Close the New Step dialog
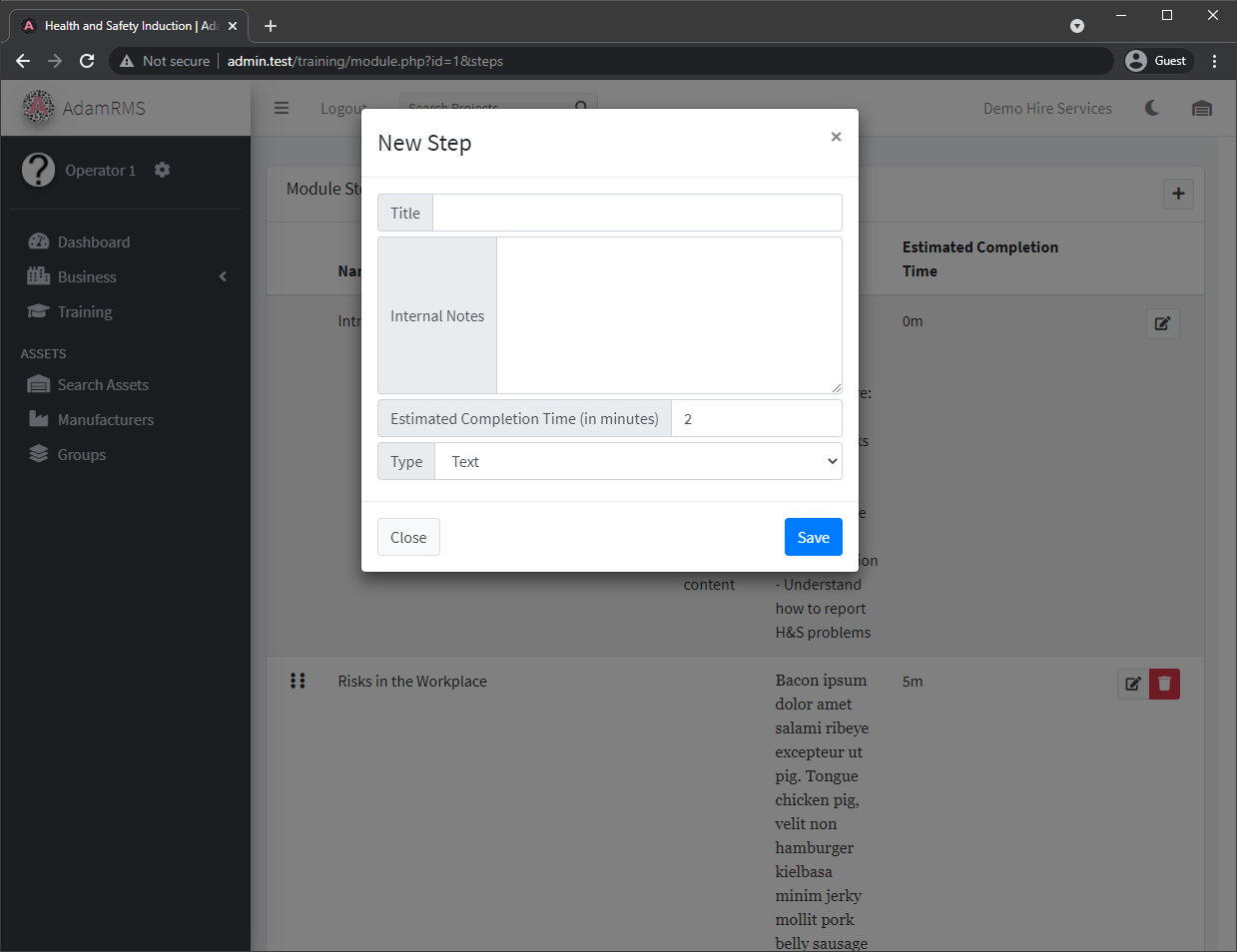Image resolution: width=1237 pixels, height=952 pixels. [408, 537]
